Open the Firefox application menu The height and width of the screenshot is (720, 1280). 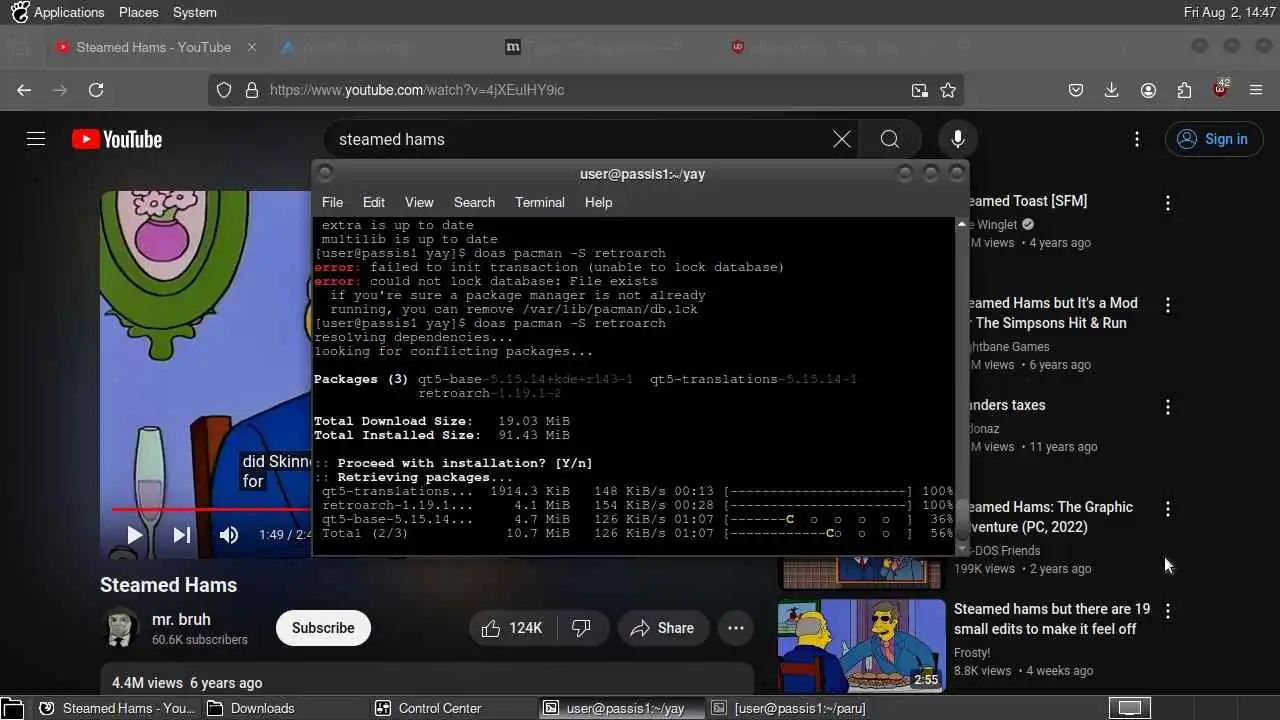(1256, 90)
